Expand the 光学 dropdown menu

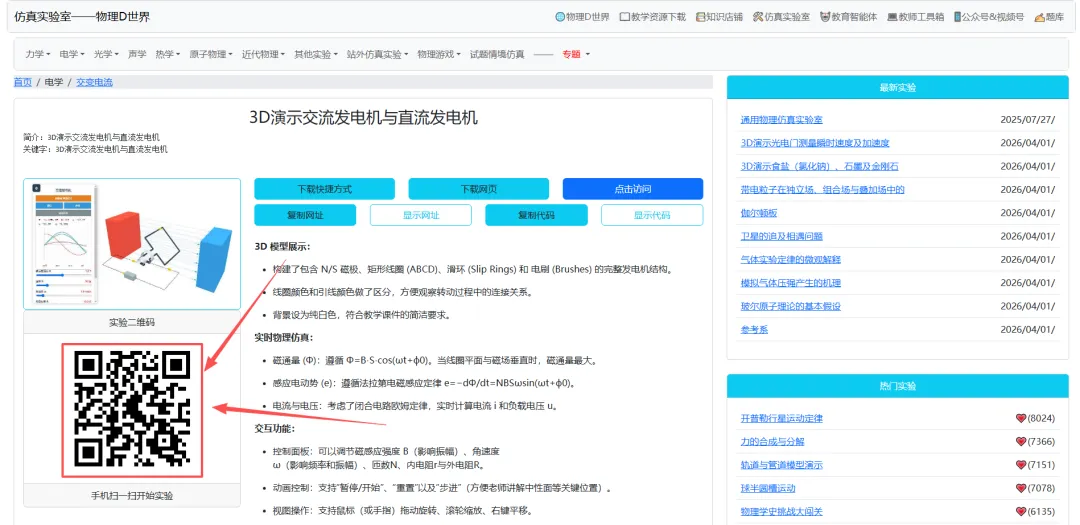[106, 54]
